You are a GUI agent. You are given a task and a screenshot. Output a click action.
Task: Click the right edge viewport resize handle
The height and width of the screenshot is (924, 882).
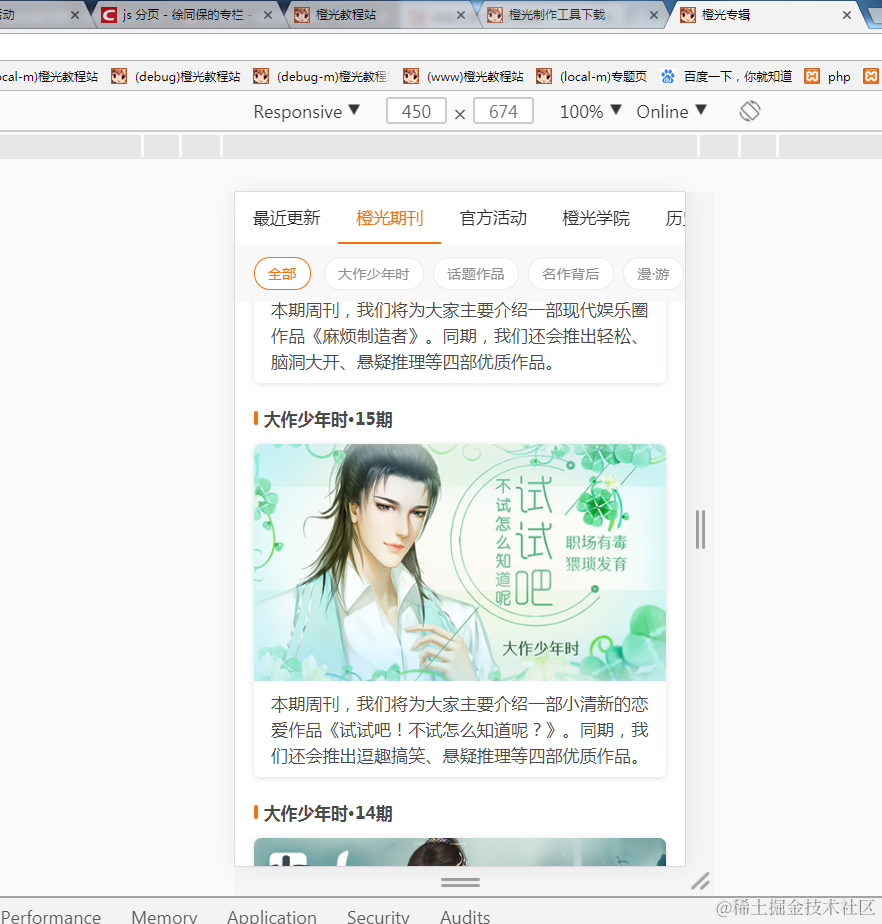point(700,529)
